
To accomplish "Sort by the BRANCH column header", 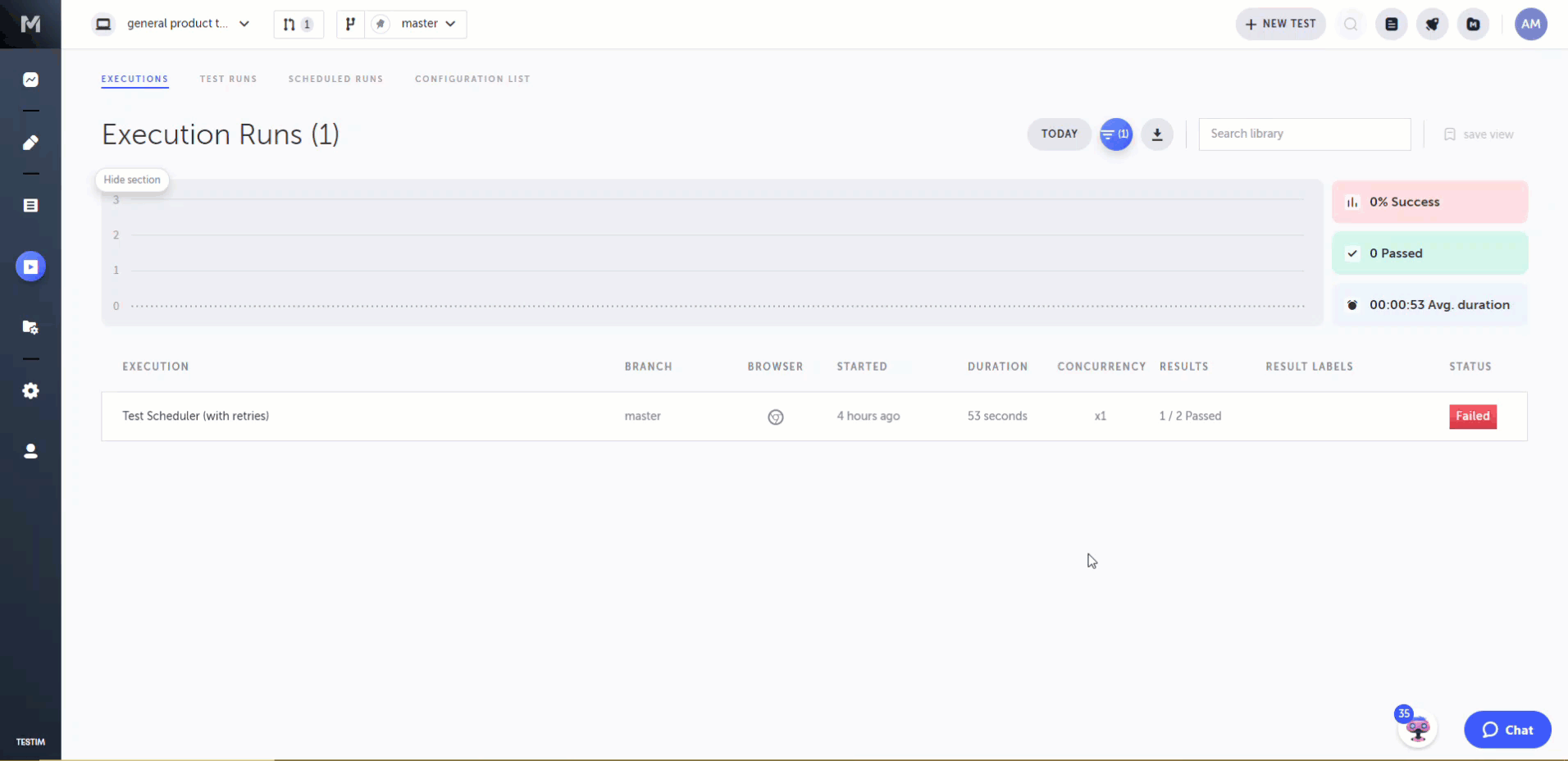I will click(x=648, y=367).
